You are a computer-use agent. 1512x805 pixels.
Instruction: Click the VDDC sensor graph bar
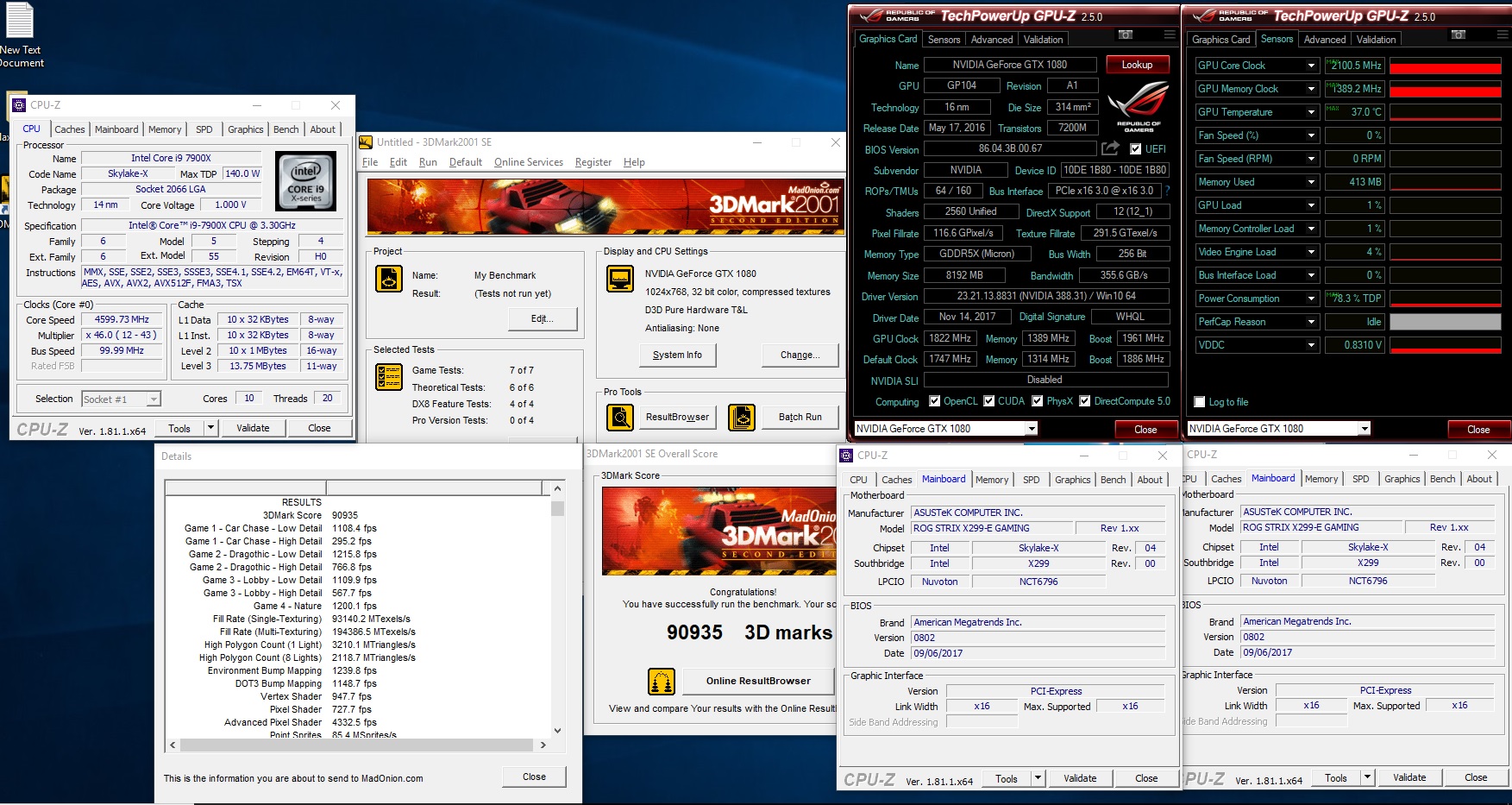coord(1446,345)
